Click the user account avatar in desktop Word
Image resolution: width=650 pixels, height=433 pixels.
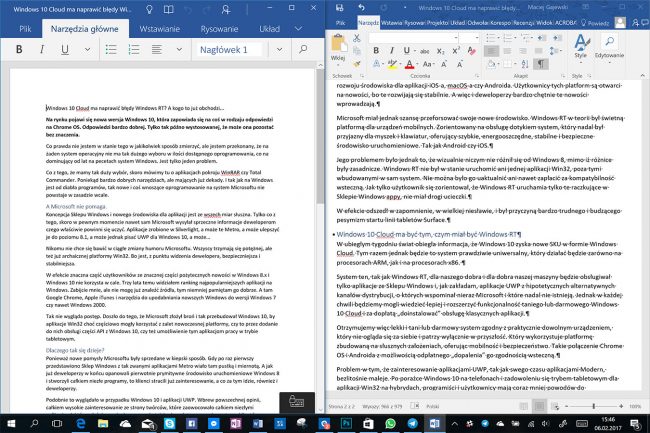(620, 22)
